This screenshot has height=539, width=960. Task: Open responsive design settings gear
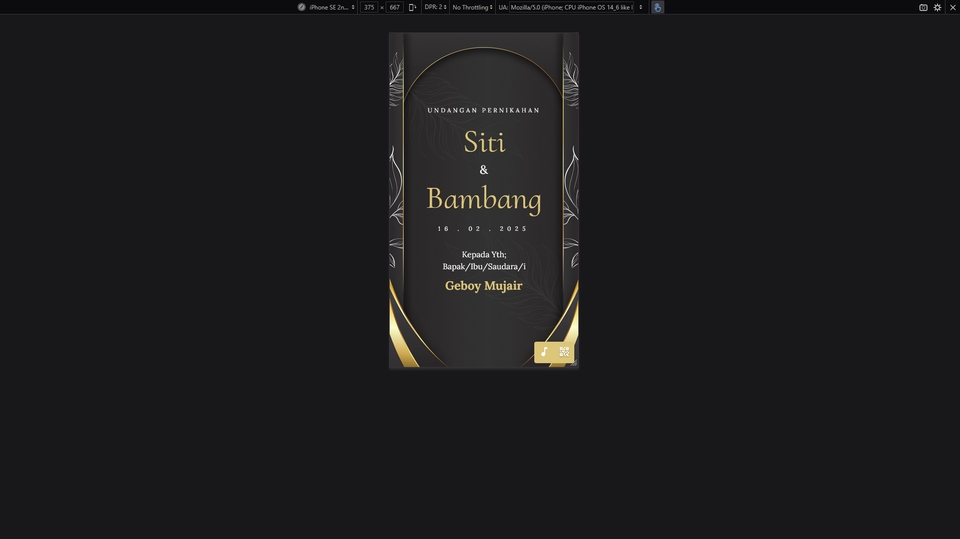pyautogui.click(x=937, y=7)
